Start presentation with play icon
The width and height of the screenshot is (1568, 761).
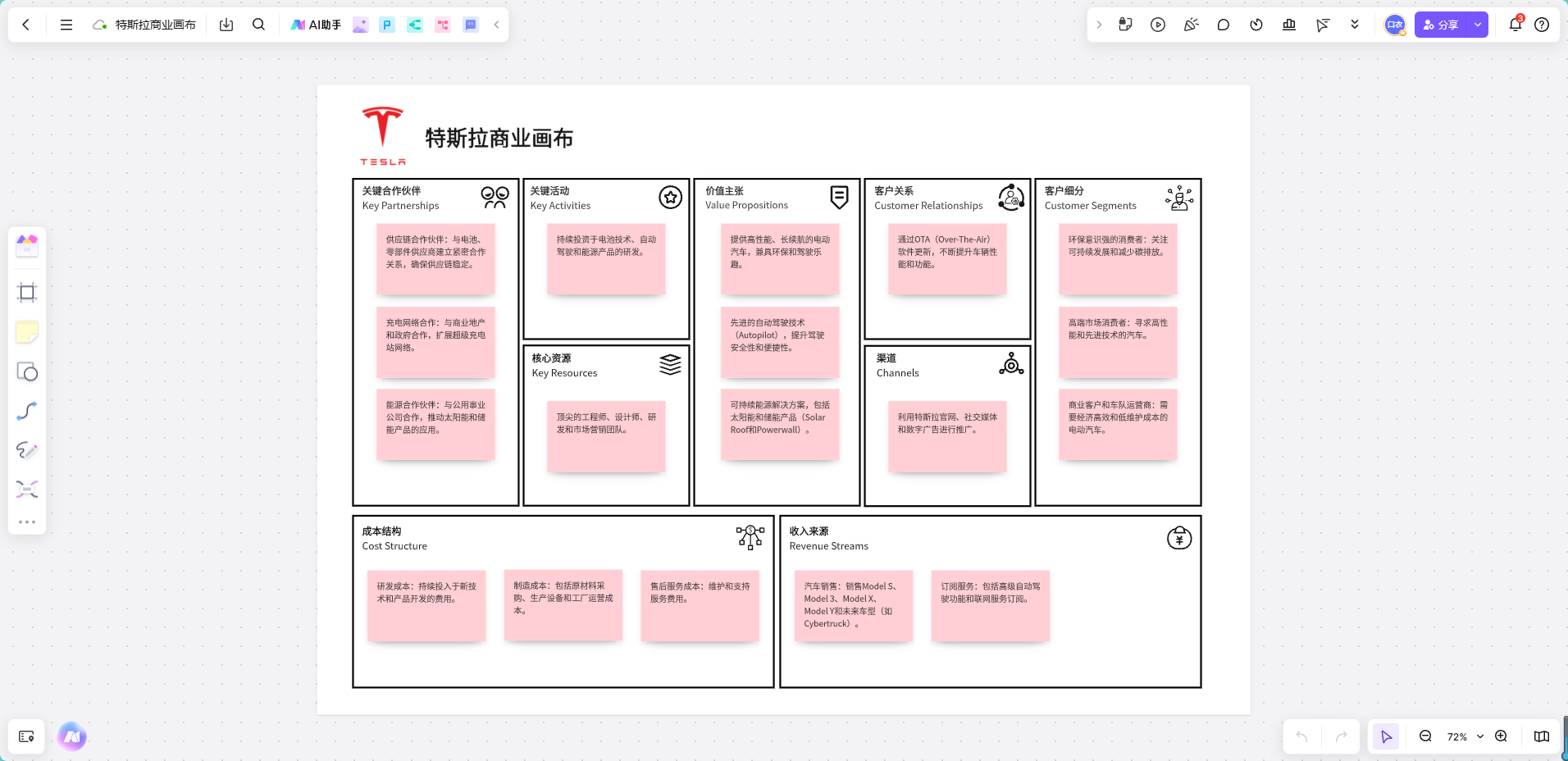pyautogui.click(x=1158, y=25)
